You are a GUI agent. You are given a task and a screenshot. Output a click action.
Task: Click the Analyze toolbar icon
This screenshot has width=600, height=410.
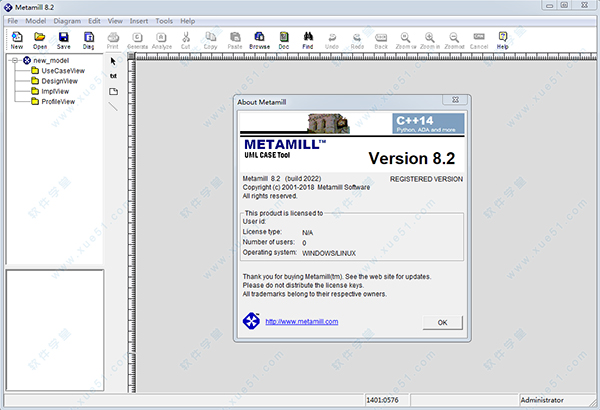pos(161,40)
